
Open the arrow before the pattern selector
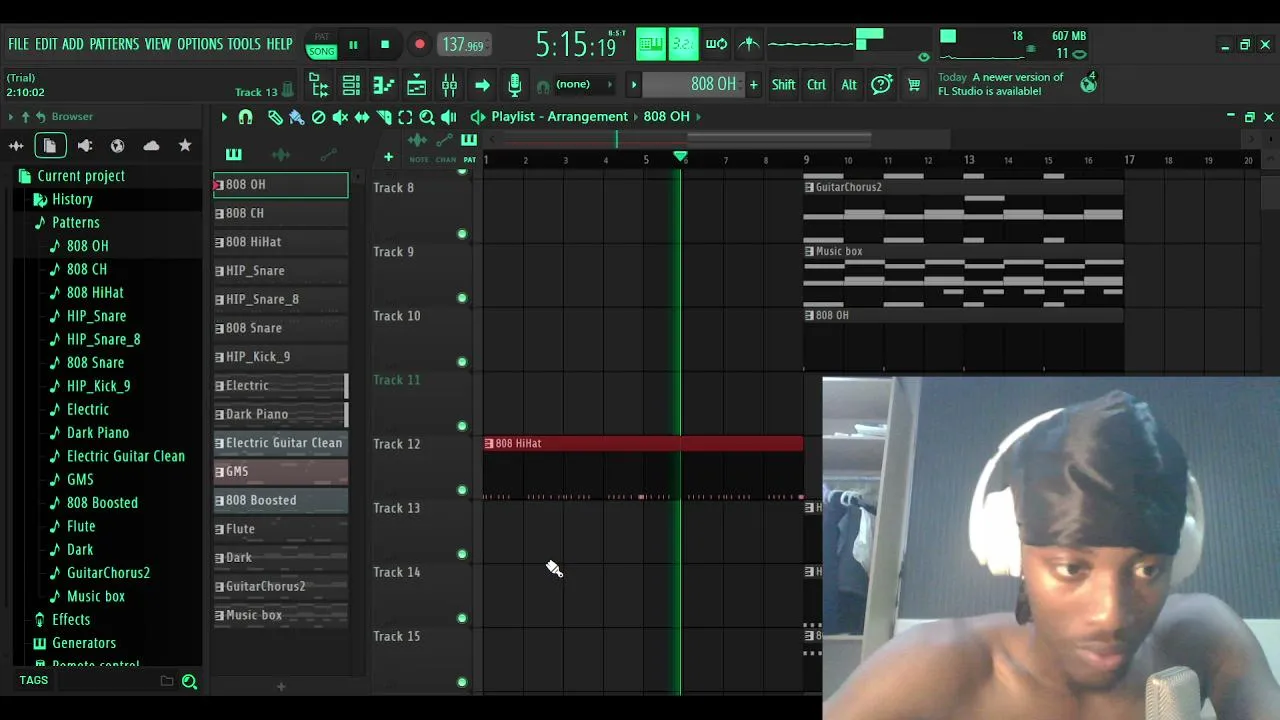(x=634, y=85)
